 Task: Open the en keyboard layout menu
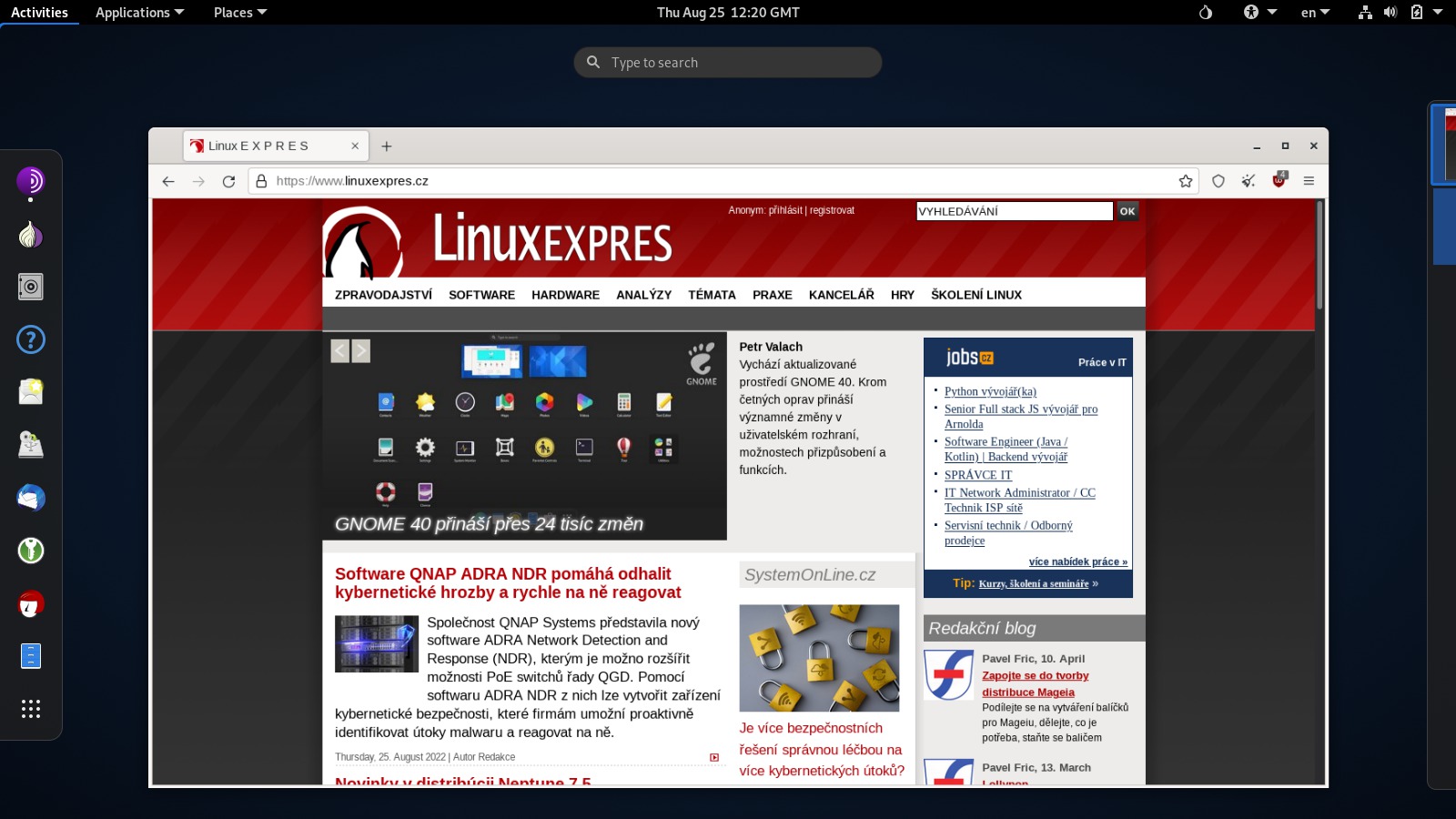pos(1315,12)
